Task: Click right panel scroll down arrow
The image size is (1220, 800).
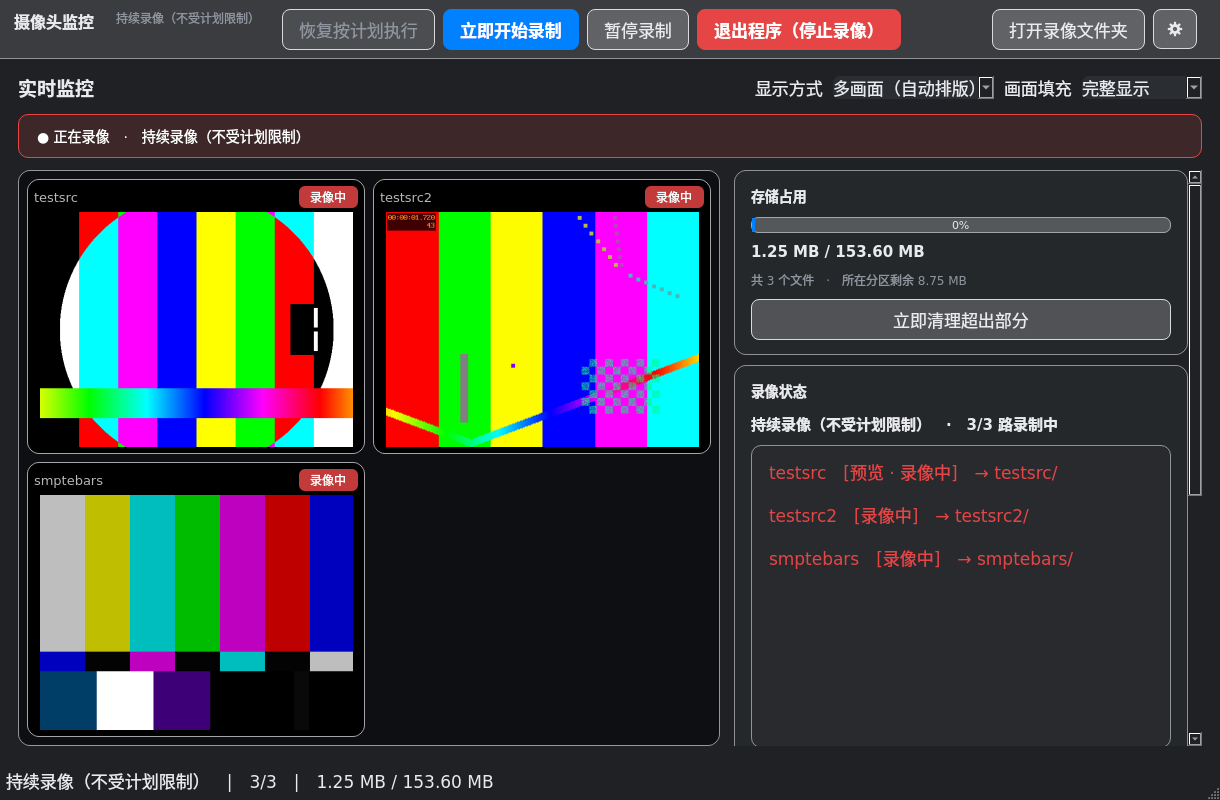Action: click(x=1195, y=739)
